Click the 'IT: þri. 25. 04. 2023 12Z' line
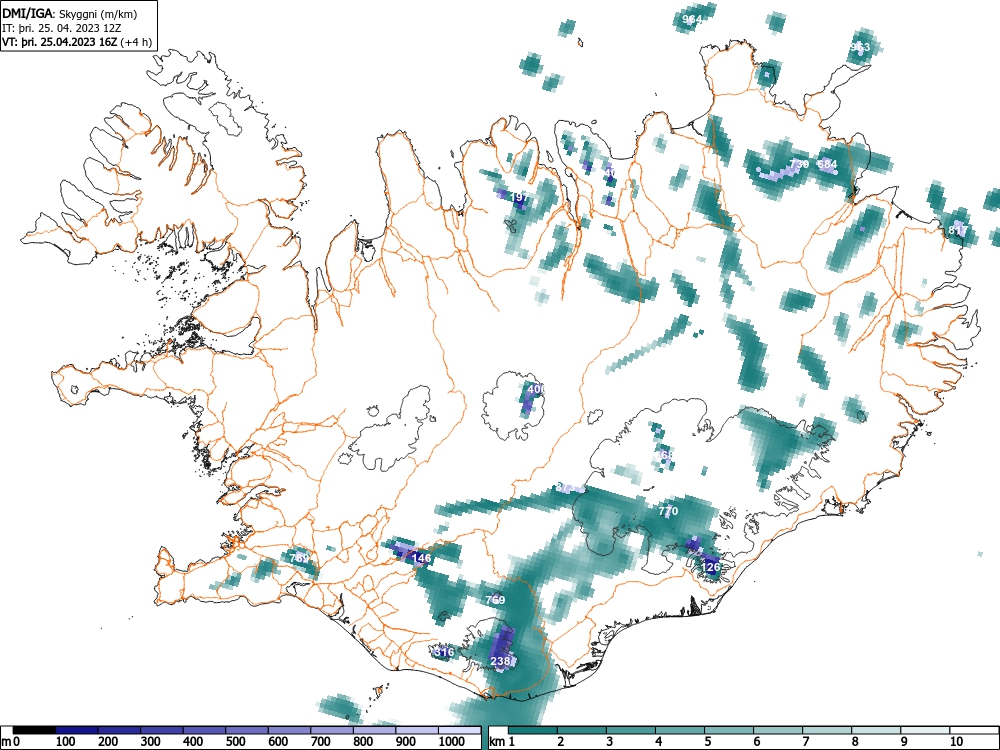 pos(62,28)
